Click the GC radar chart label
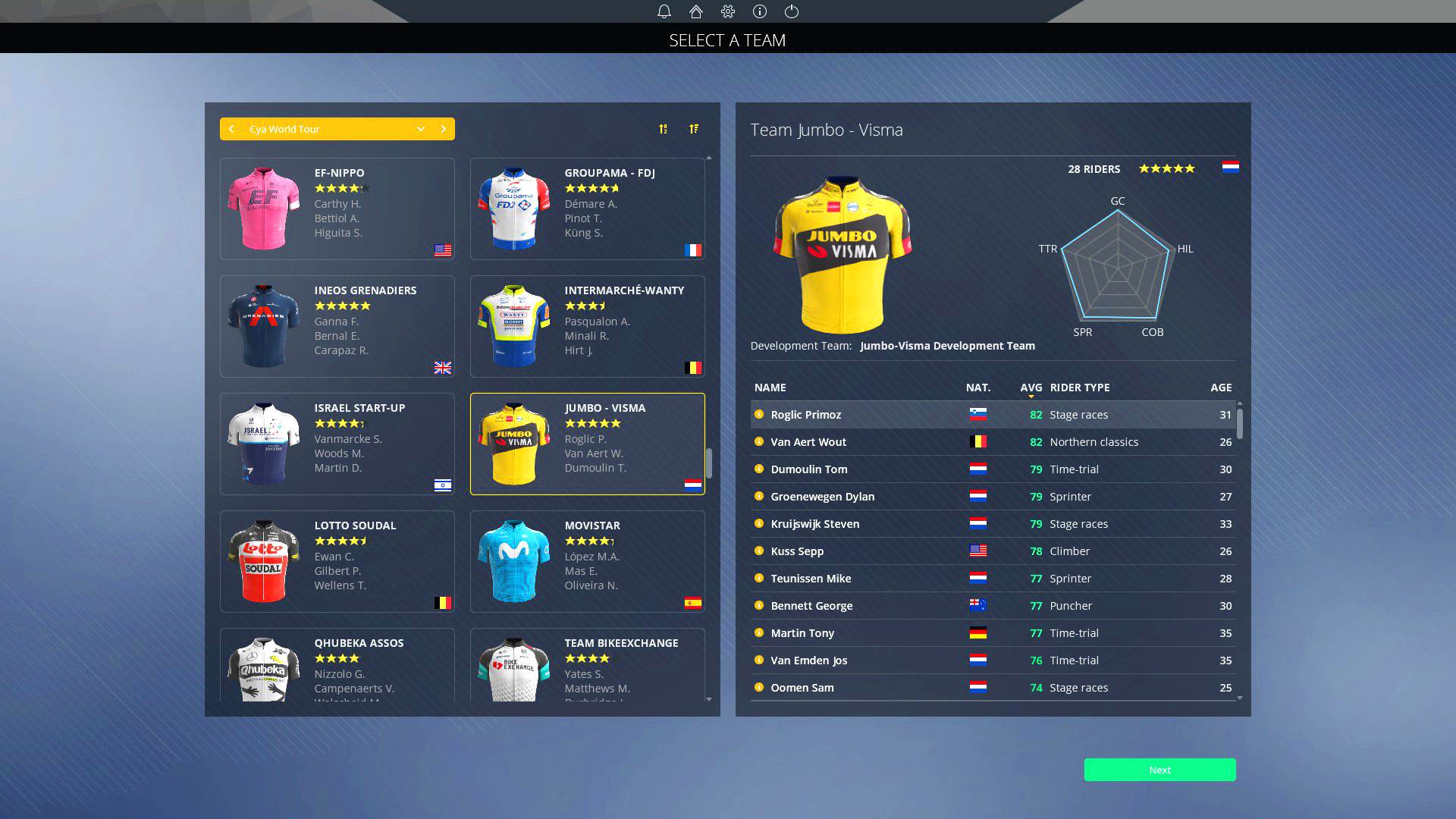This screenshot has height=819, width=1456. coord(1118,200)
